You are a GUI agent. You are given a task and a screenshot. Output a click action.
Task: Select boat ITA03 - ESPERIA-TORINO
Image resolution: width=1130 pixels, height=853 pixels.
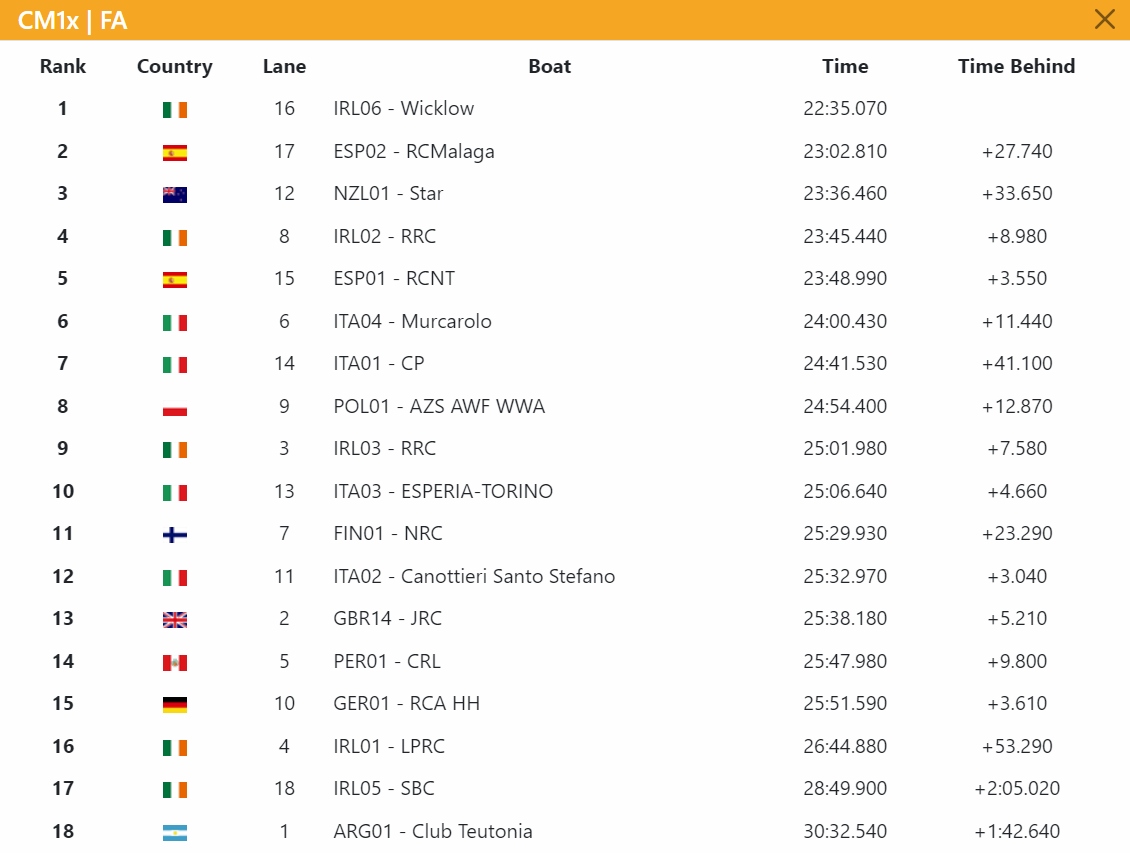tap(443, 491)
